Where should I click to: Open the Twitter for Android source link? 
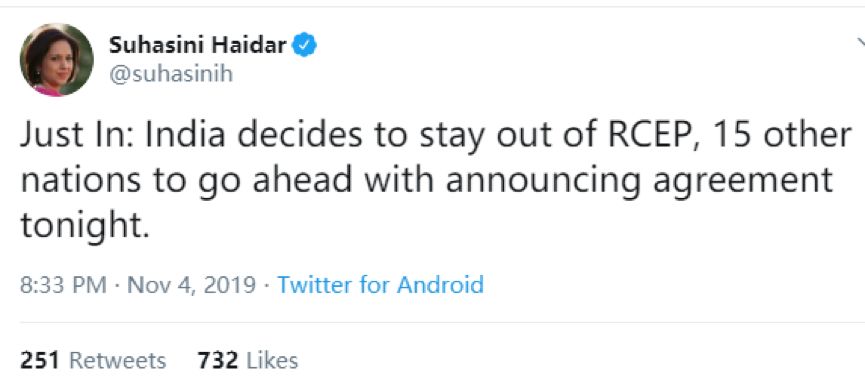381,285
